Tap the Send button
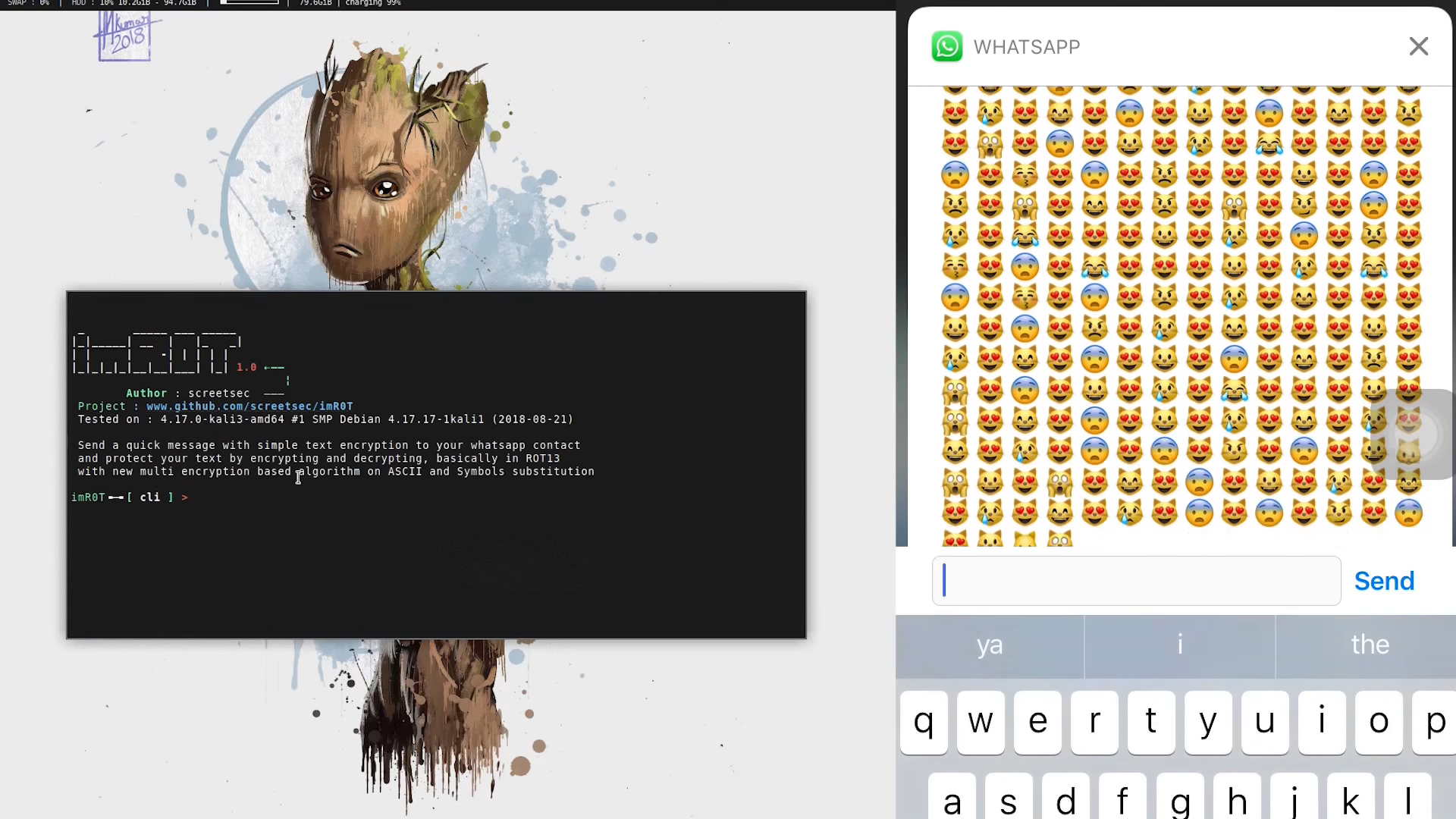The height and width of the screenshot is (819, 1456). 1384,581
